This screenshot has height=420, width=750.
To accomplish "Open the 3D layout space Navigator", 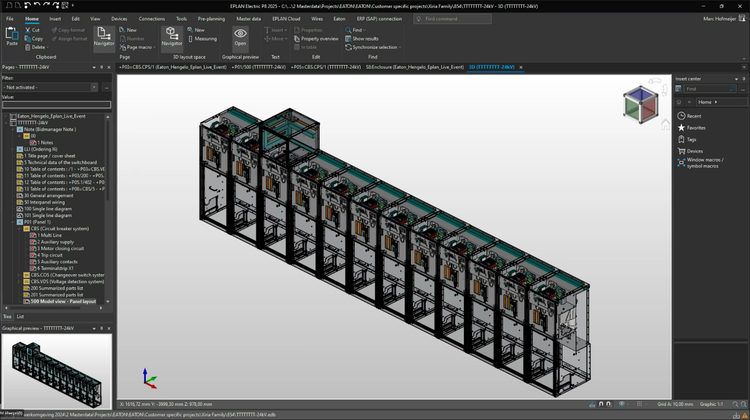I will pos(172,38).
